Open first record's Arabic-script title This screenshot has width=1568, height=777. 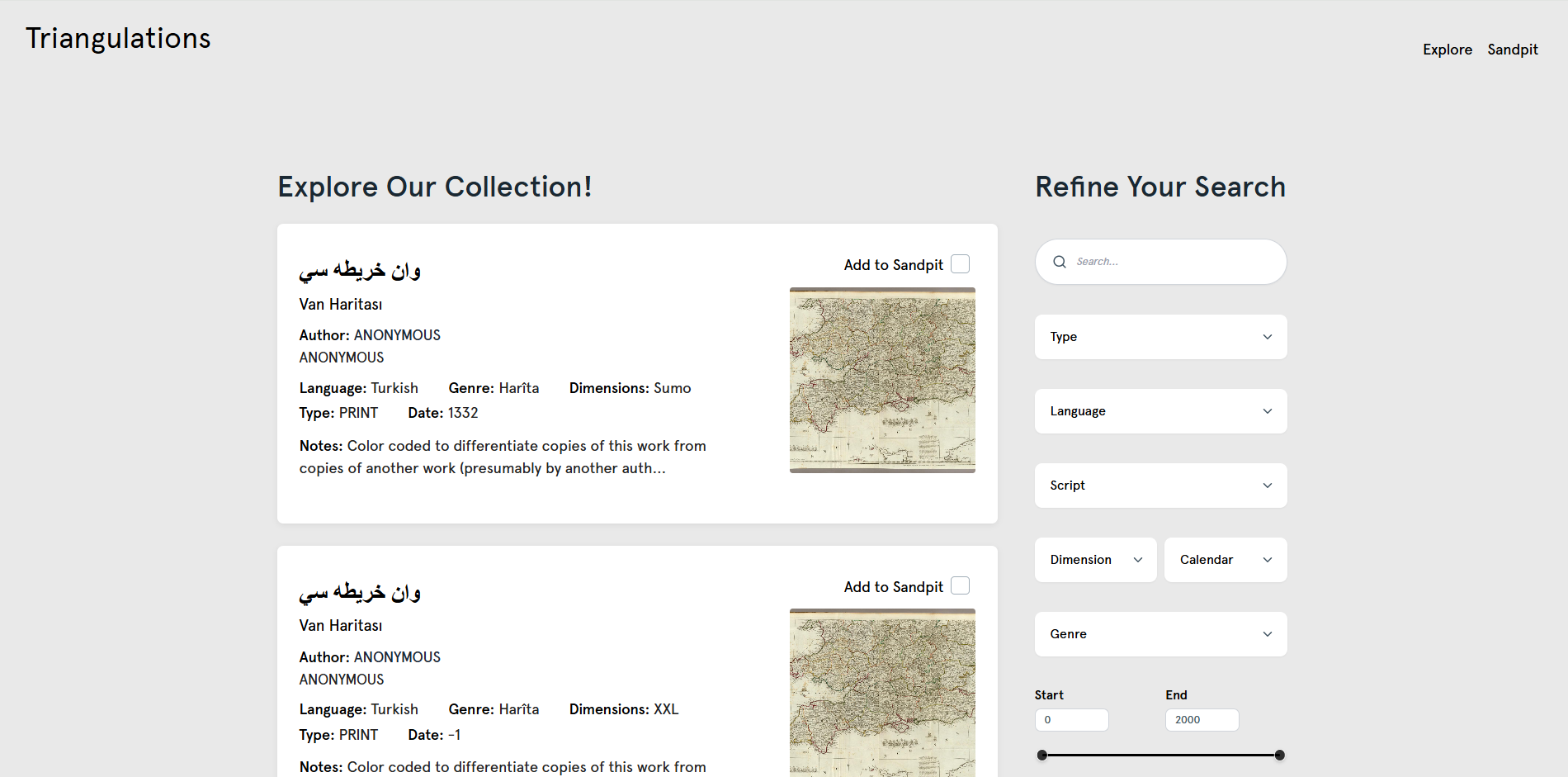(360, 271)
